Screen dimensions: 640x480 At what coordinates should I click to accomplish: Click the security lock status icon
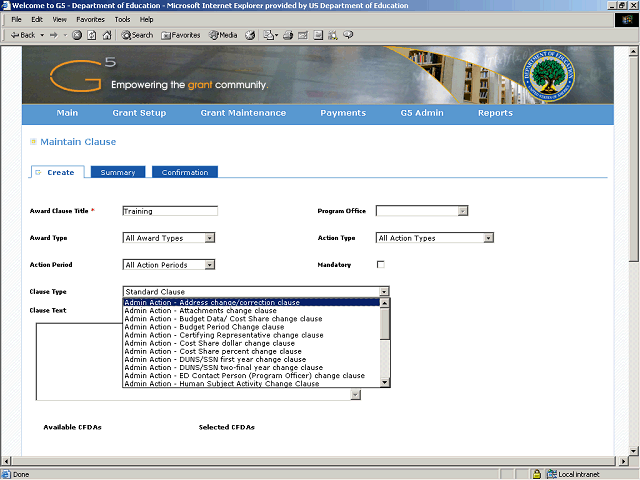point(537,474)
